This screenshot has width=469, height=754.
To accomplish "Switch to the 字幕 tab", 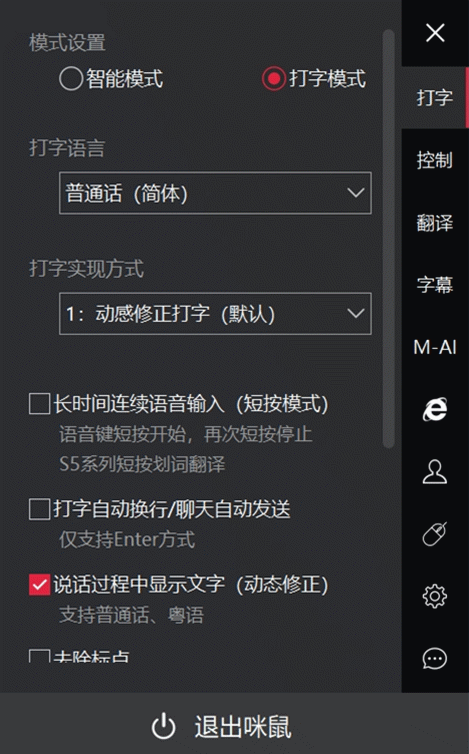I will pos(435,285).
